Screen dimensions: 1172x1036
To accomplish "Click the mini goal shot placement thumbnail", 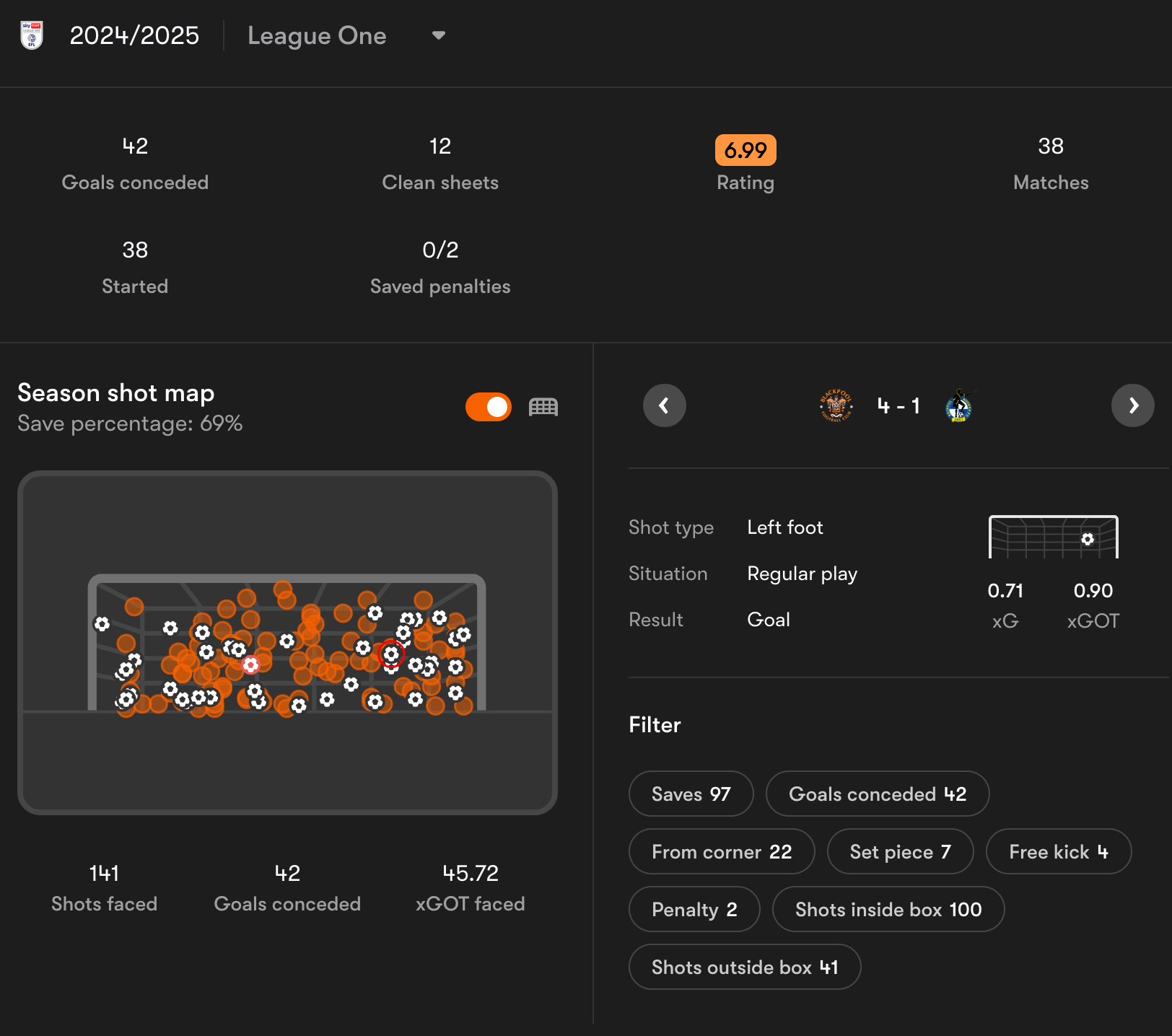I will pyautogui.click(x=1053, y=537).
